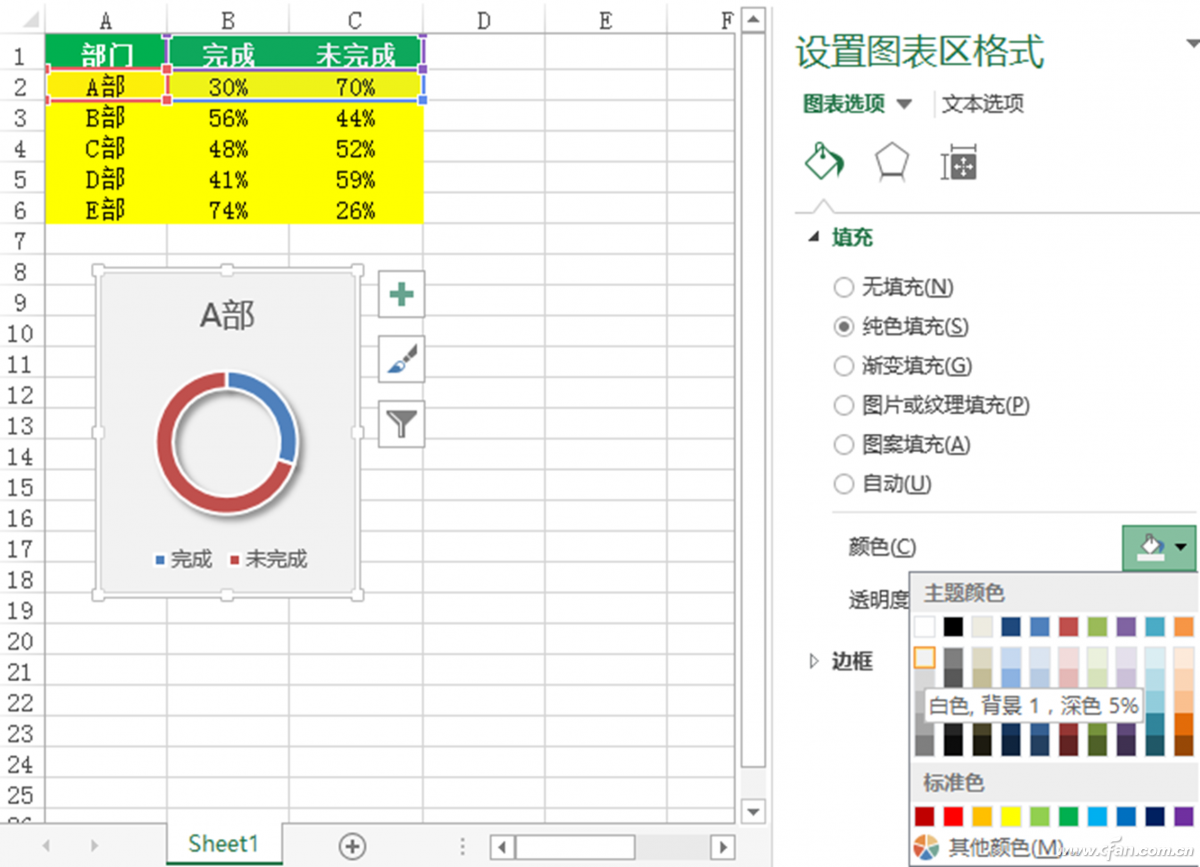Select cell with value 48%
This screenshot has width=1200, height=867.
228,149
